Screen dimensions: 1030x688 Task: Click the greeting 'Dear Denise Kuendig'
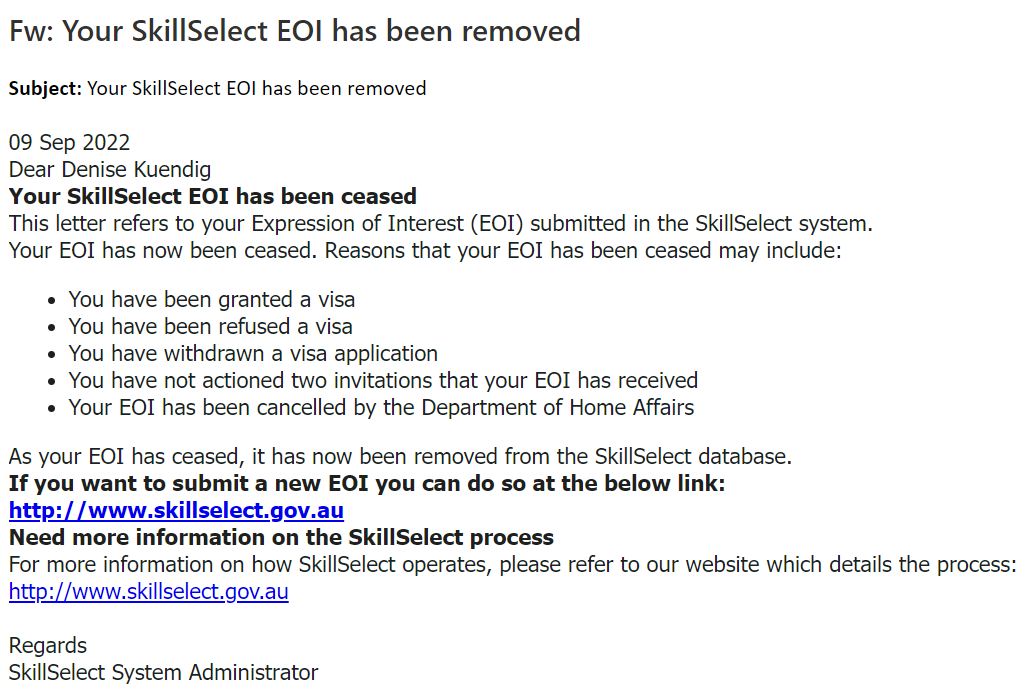[110, 169]
